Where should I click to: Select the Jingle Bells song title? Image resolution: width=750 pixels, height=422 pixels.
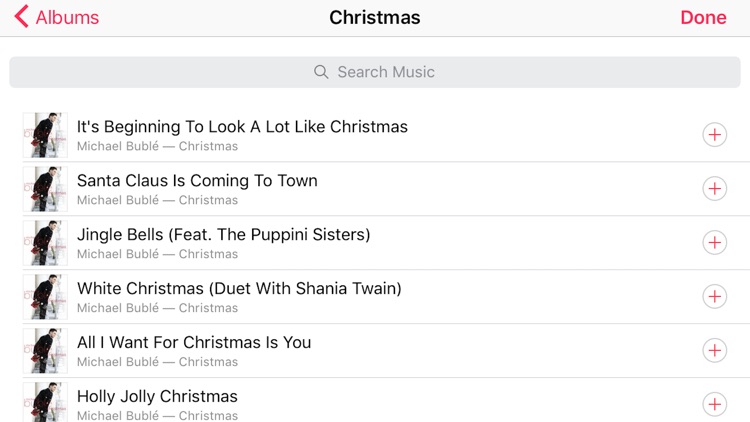[223, 234]
